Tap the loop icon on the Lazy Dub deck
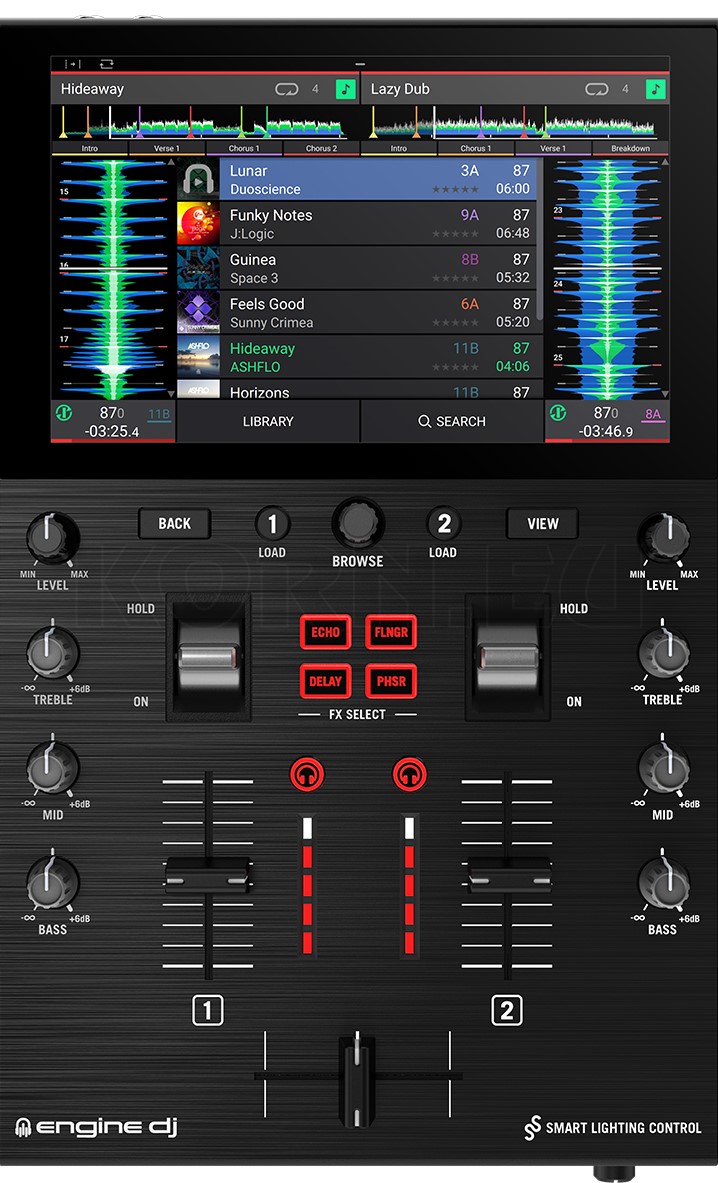 [x=597, y=89]
